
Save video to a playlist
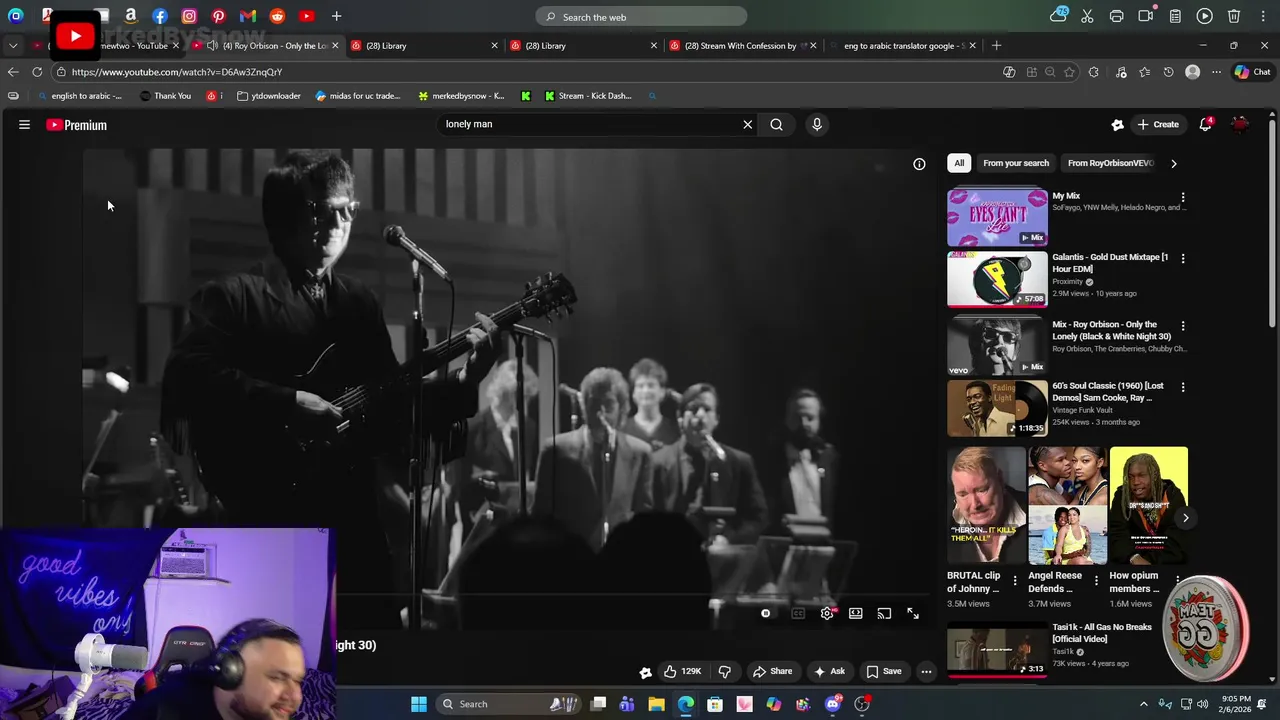coord(884,671)
